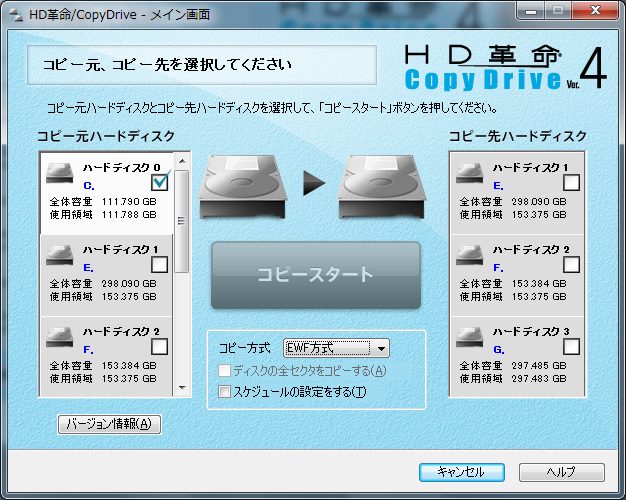Check source Hard Disk 1 (E.) checkbox
The width and height of the screenshot is (626, 500).
(160, 264)
